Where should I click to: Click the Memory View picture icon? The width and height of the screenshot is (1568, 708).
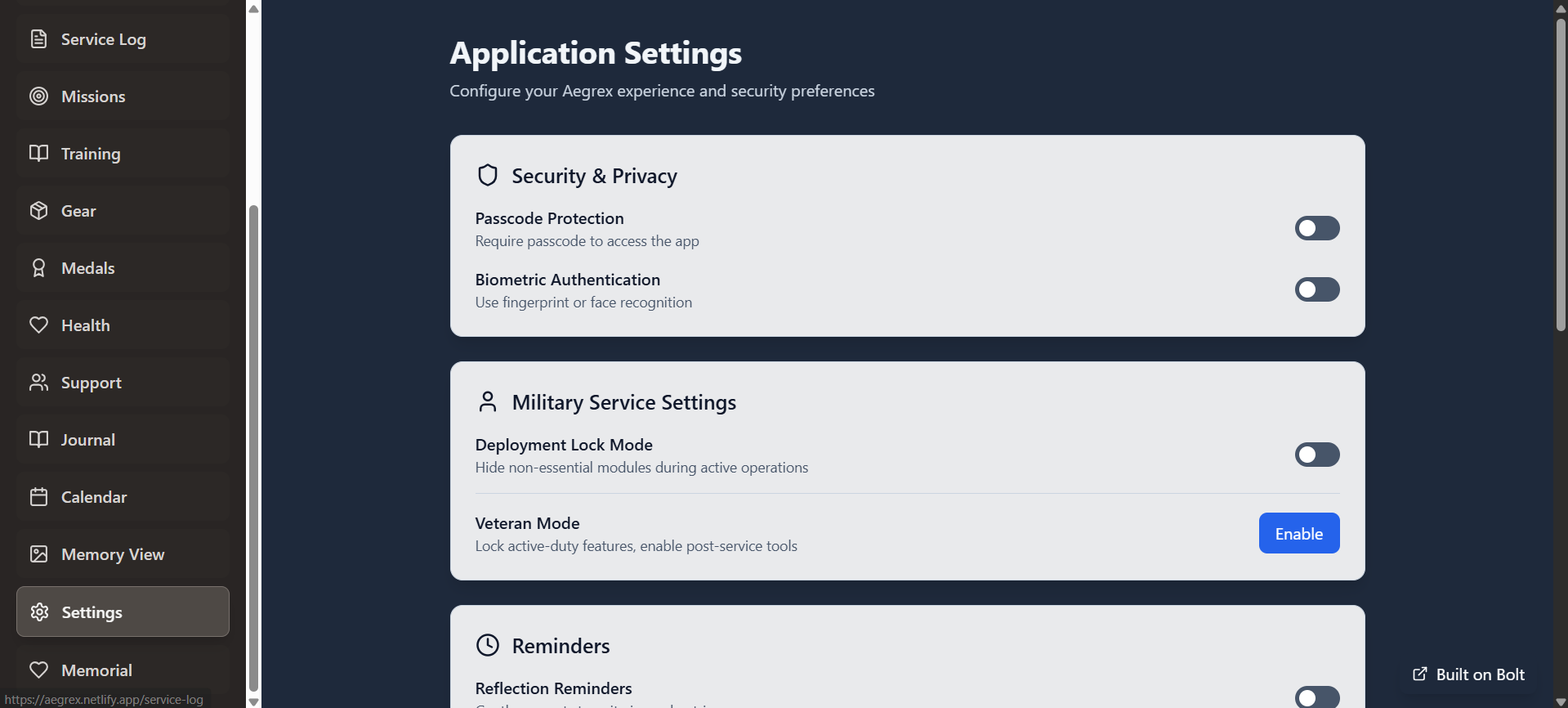click(38, 554)
